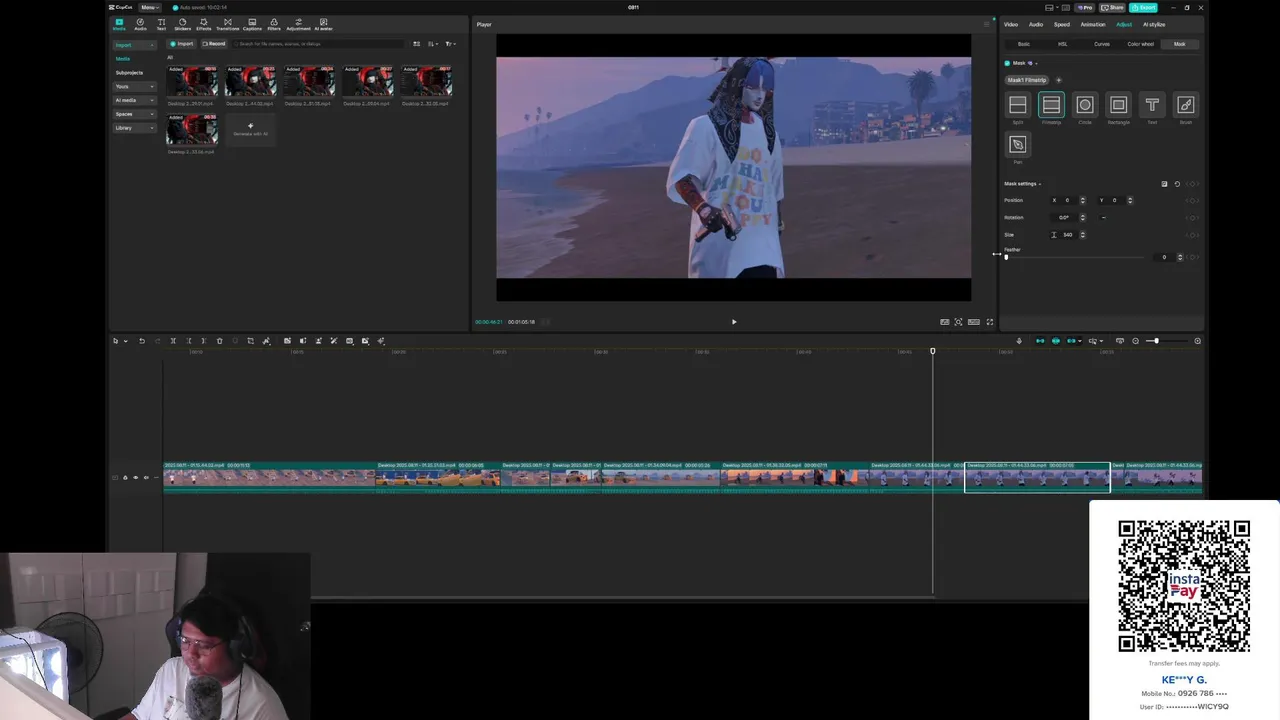Click the Record button
The width and height of the screenshot is (1280, 720).
pos(214,44)
